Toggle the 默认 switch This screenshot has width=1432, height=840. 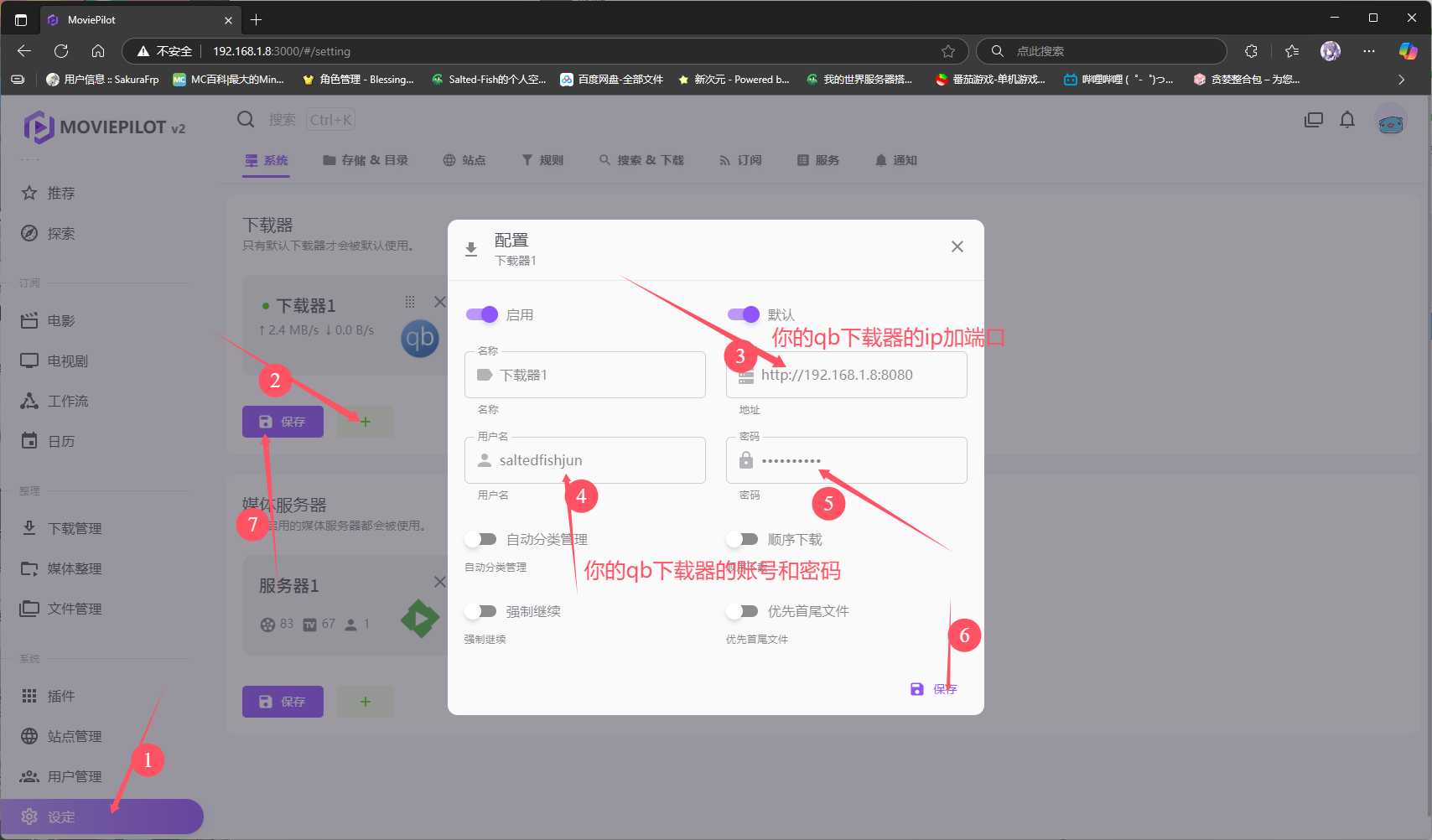click(x=744, y=314)
